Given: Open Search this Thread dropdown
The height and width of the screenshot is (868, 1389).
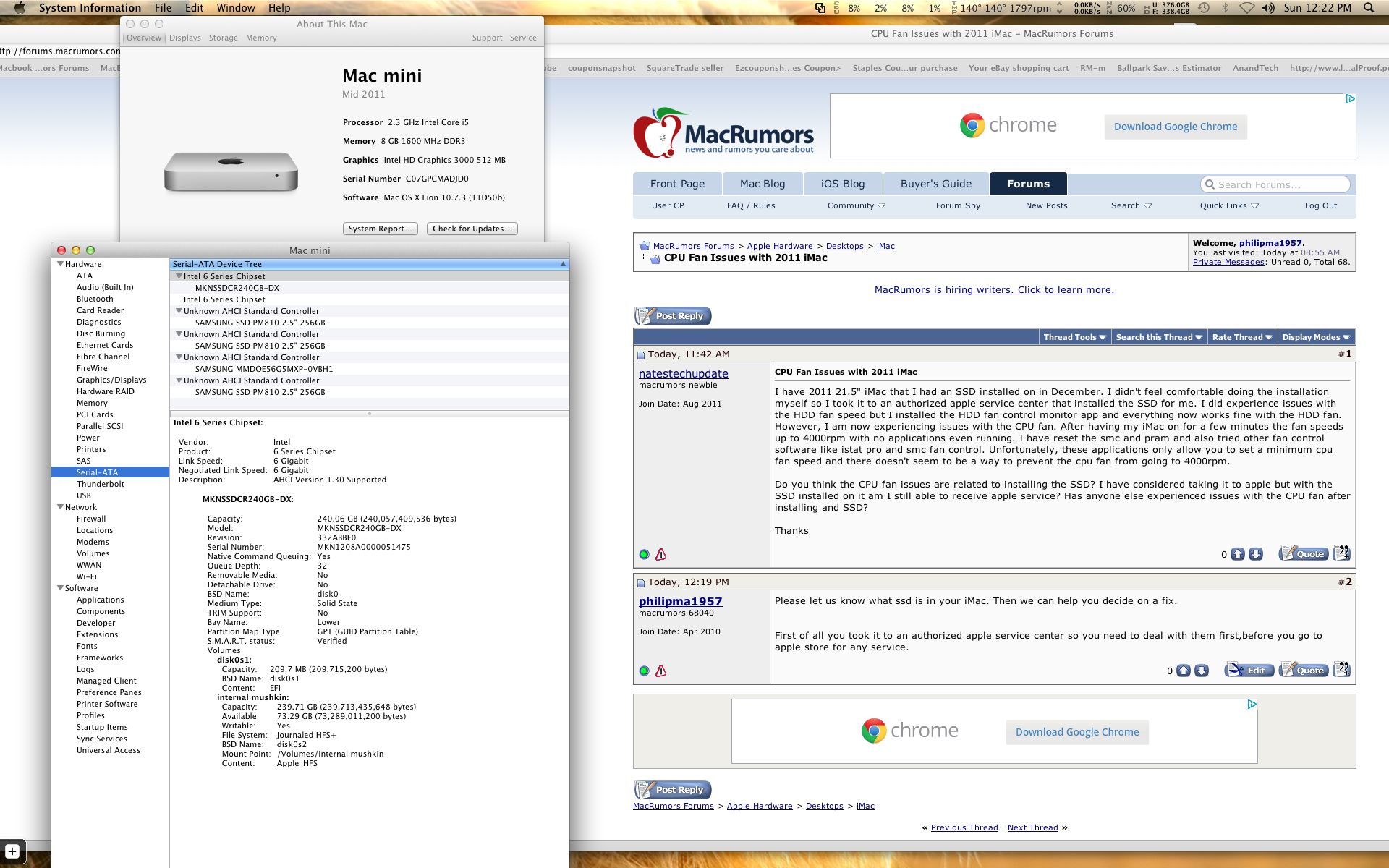Looking at the screenshot, I should 1159,337.
